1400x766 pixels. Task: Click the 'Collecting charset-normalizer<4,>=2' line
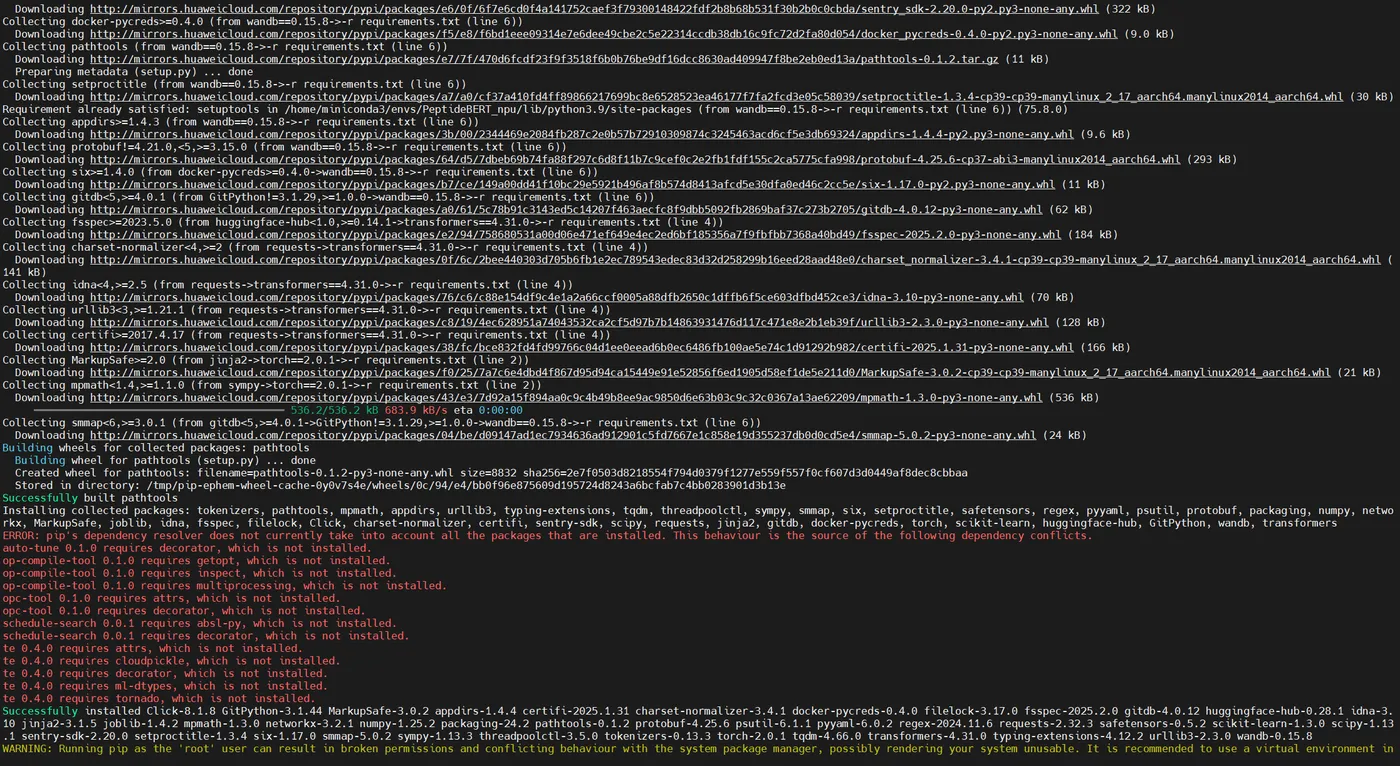[326, 248]
